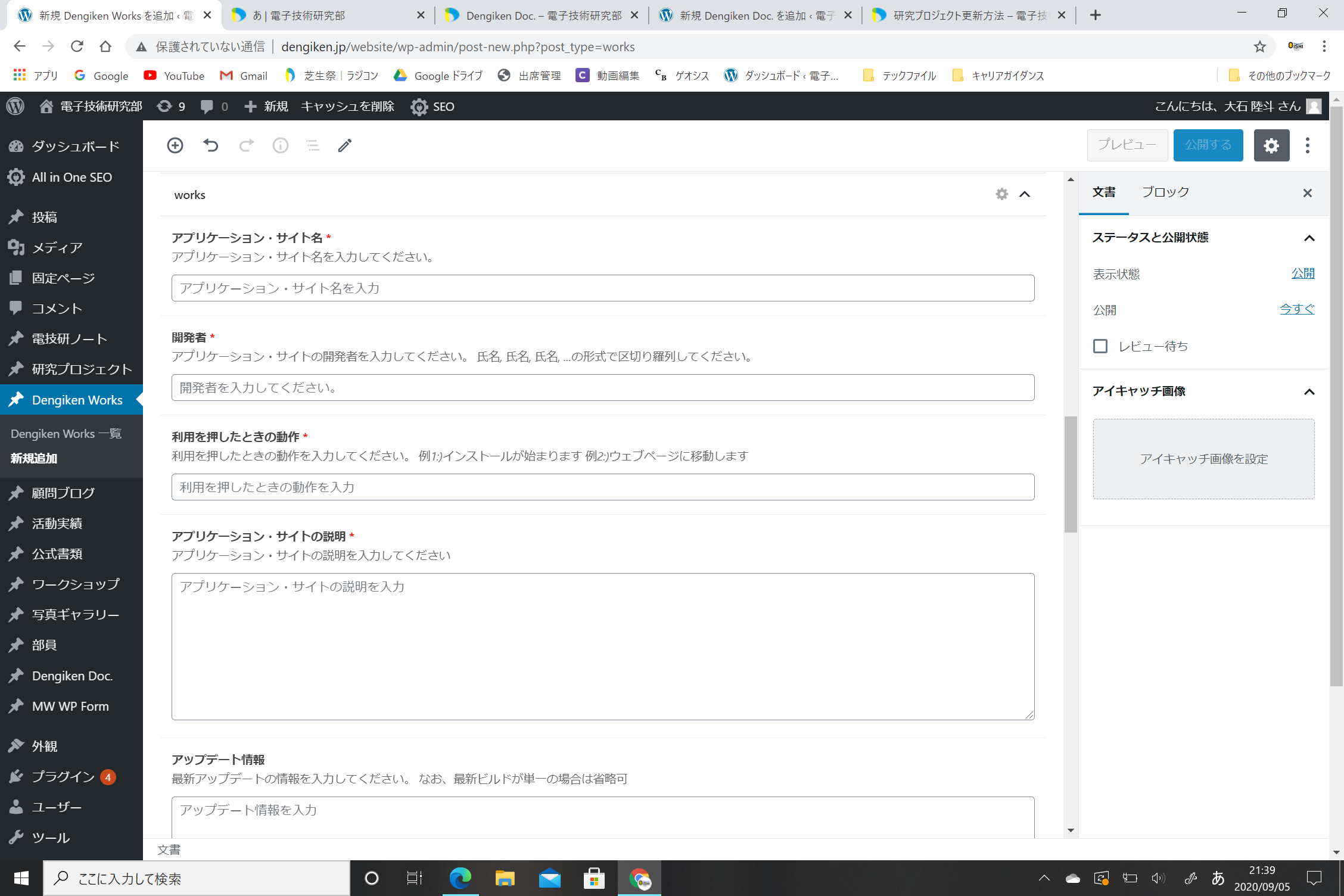Switch to Dengiken Doc. browser tab
This screenshot has width=1344, height=896.
coord(541,15)
